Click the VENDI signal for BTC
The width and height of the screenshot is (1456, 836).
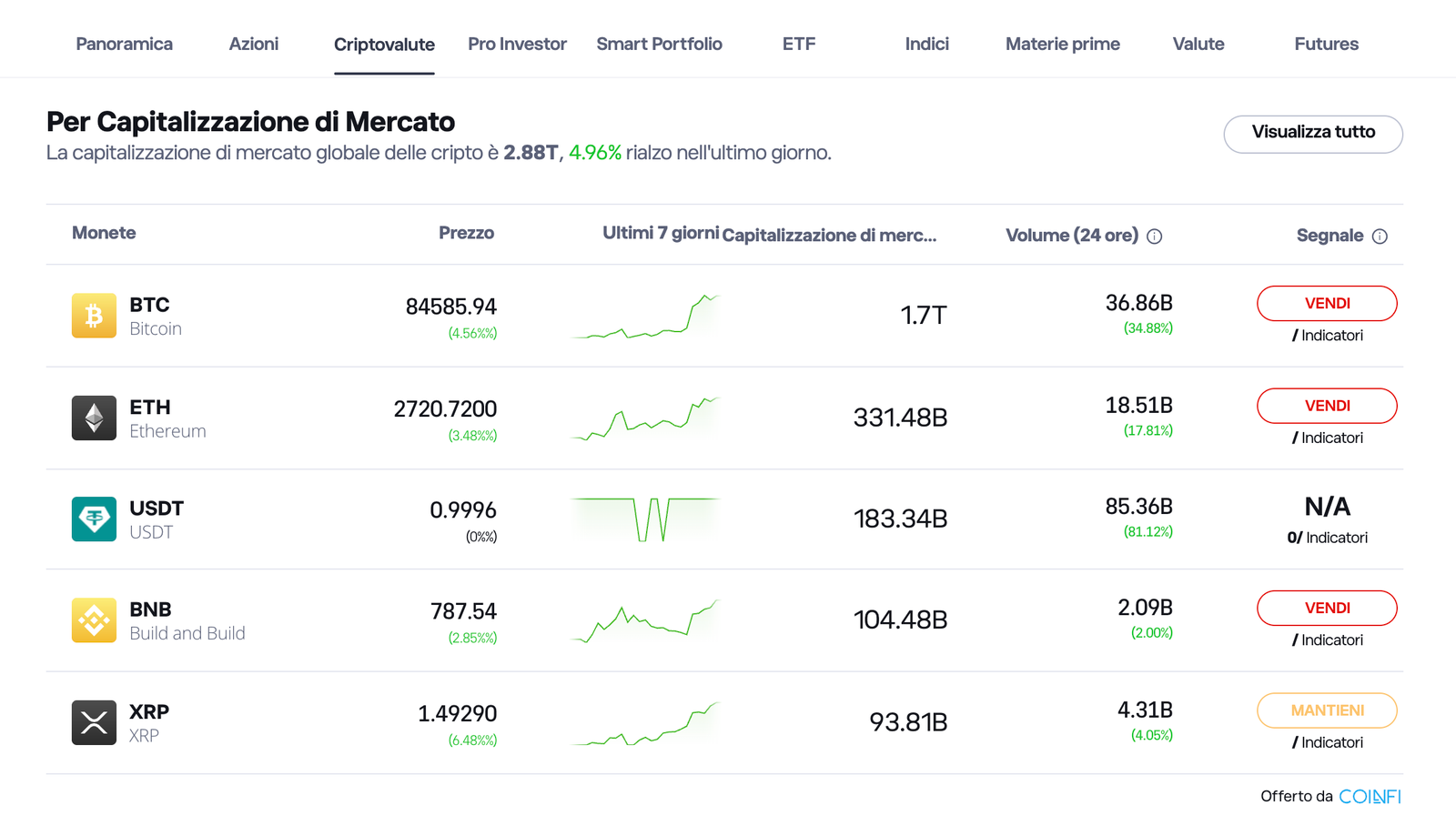[x=1327, y=304]
